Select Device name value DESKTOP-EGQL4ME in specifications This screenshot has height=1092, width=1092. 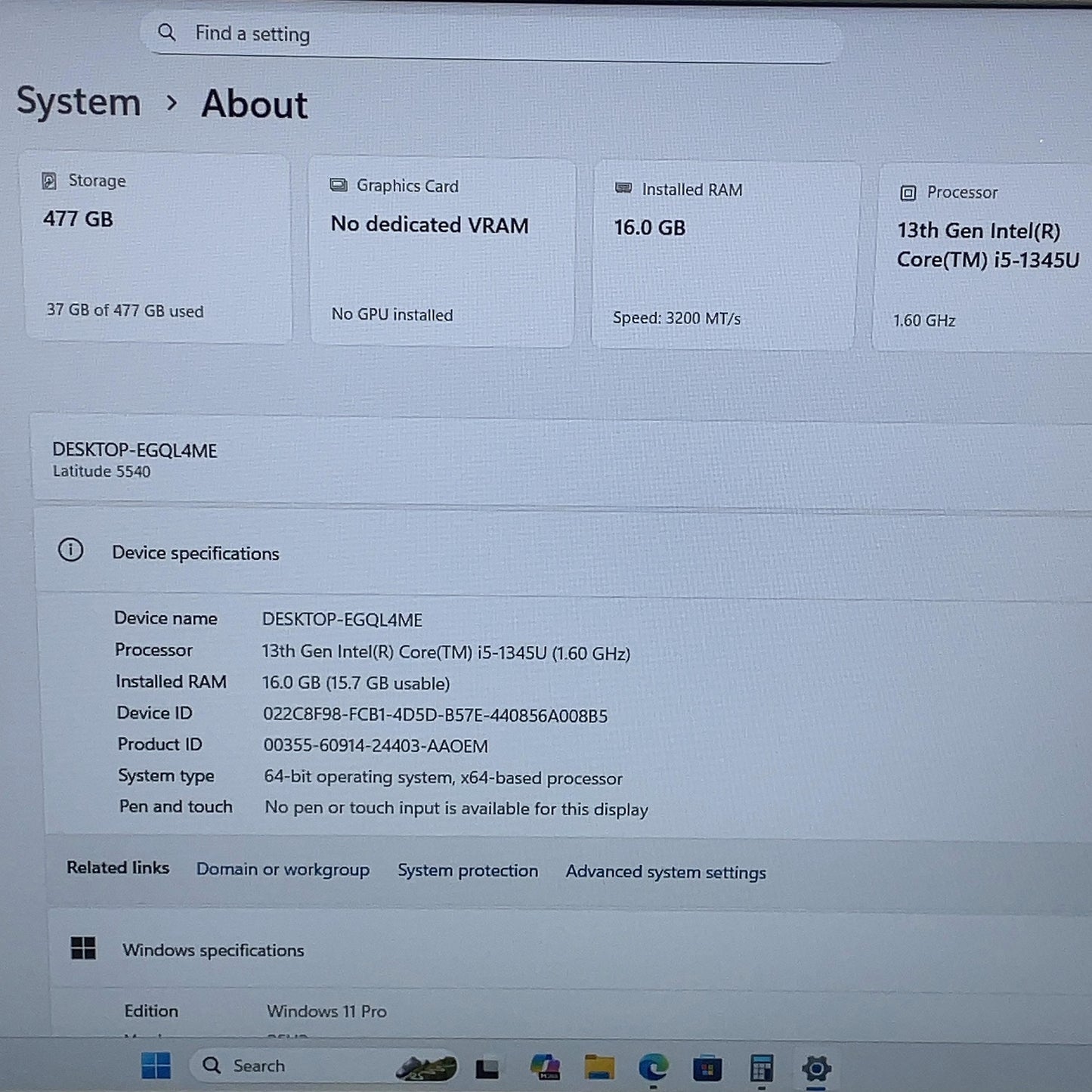(x=342, y=620)
